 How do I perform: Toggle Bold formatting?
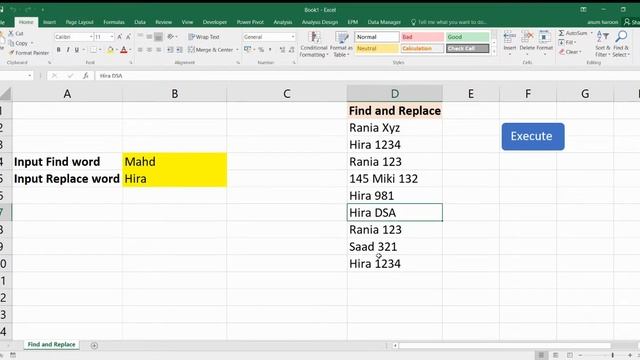coord(59,50)
